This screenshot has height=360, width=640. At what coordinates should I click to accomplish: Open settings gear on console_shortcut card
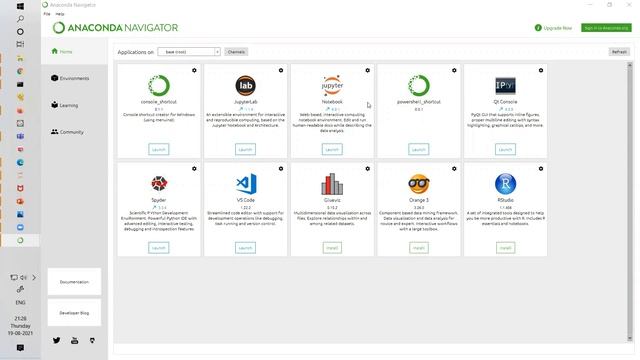pyautogui.click(x=194, y=70)
